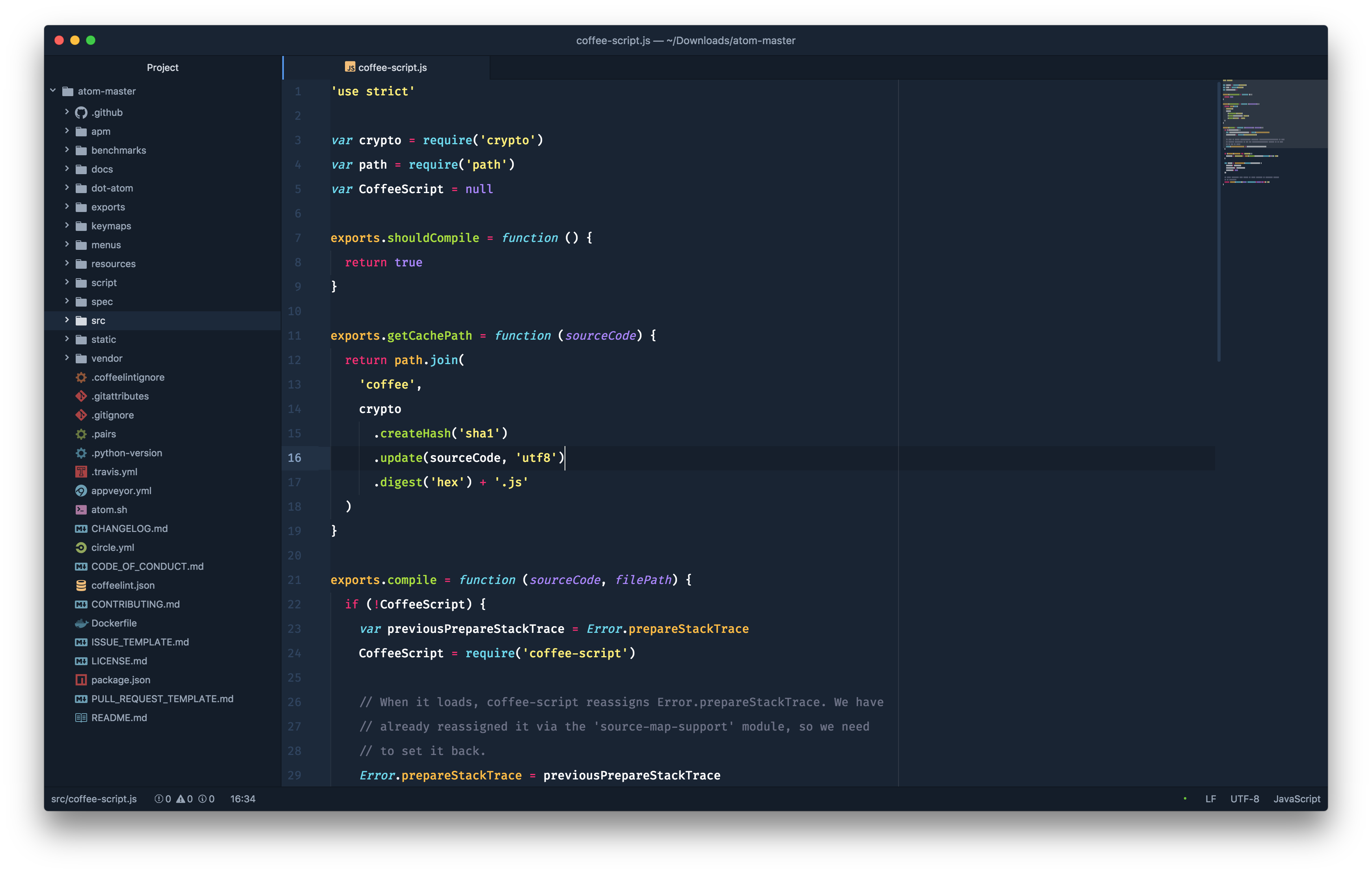Expand the src folder chevron
The image size is (1372, 874).
point(67,320)
